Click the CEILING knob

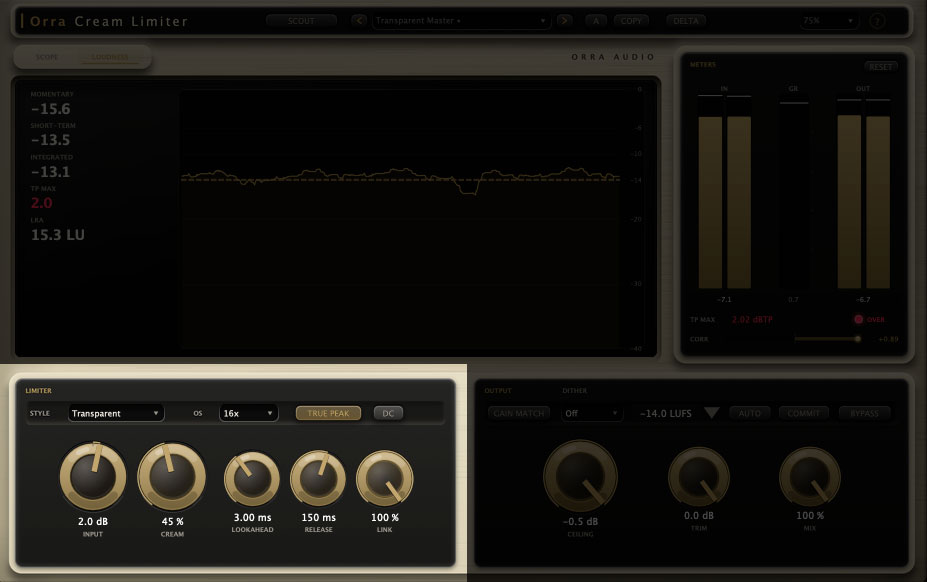[581, 476]
